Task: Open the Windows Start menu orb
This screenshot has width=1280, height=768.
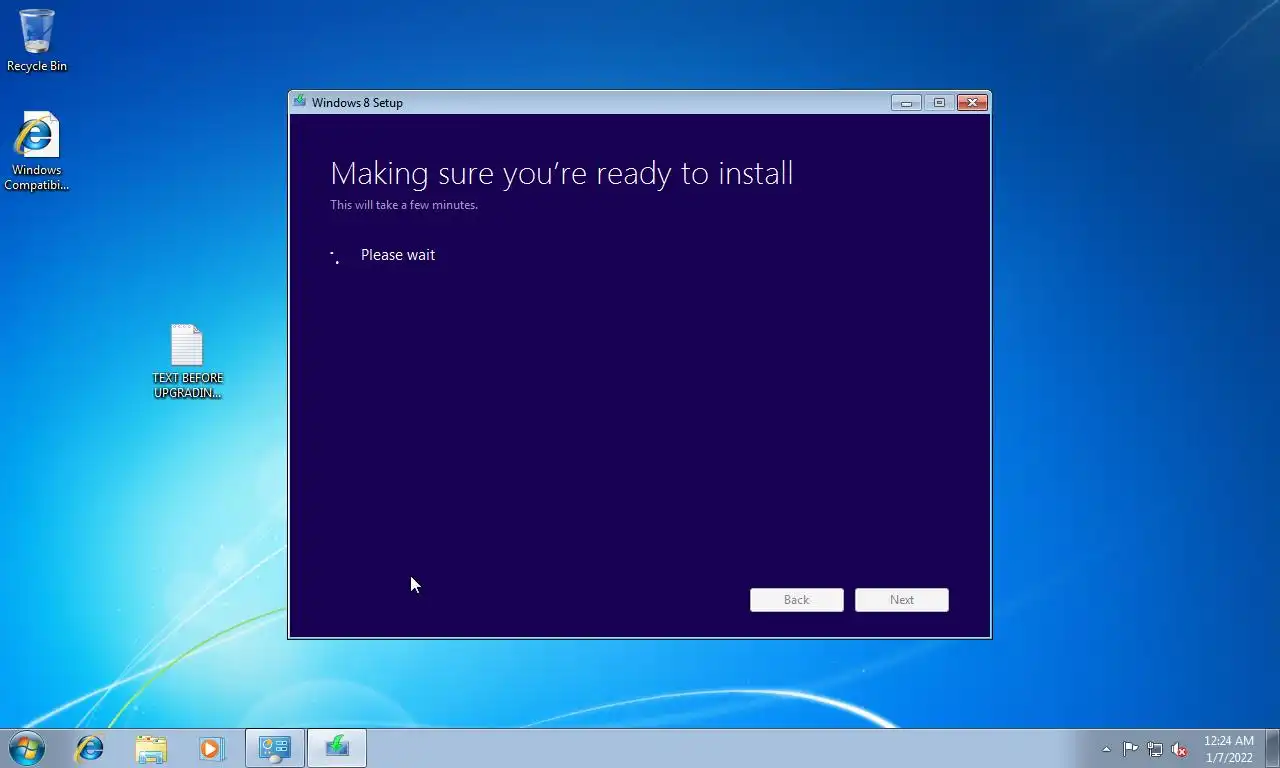Action: pos(27,748)
